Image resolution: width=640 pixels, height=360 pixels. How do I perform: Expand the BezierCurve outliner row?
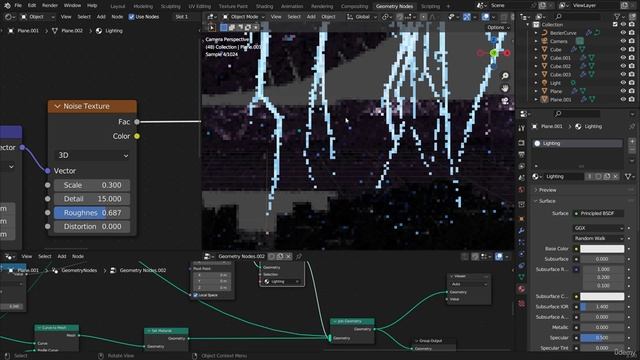coord(536,33)
